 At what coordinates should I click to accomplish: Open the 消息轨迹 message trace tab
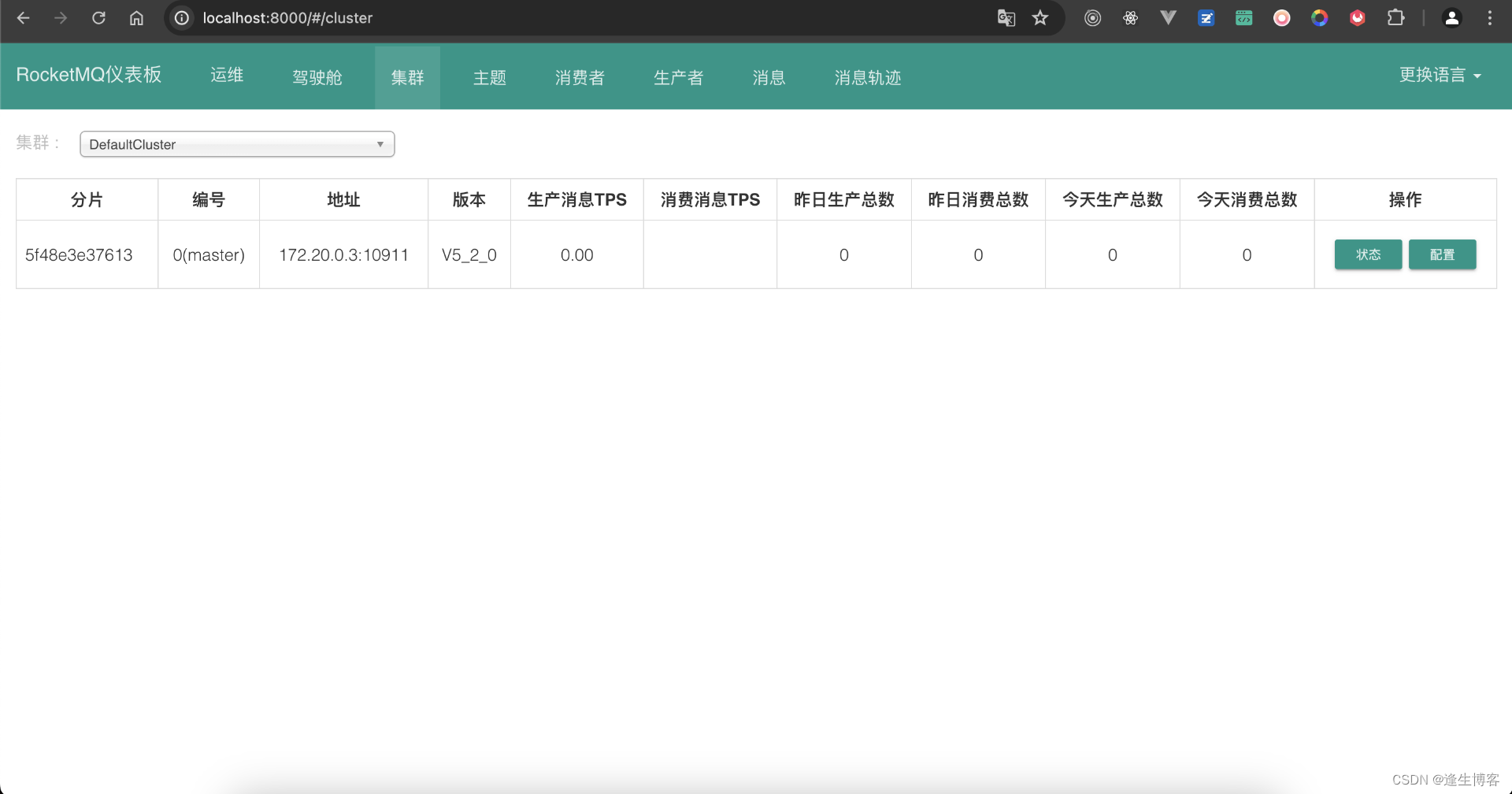(x=867, y=77)
